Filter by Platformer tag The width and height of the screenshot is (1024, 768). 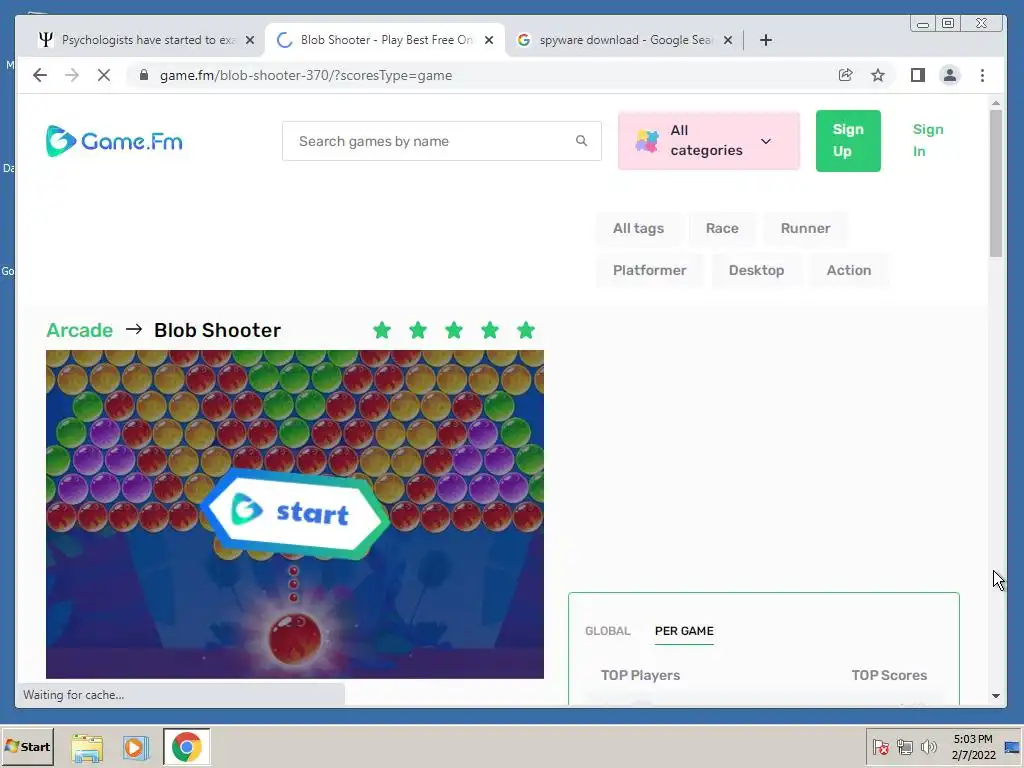649,270
